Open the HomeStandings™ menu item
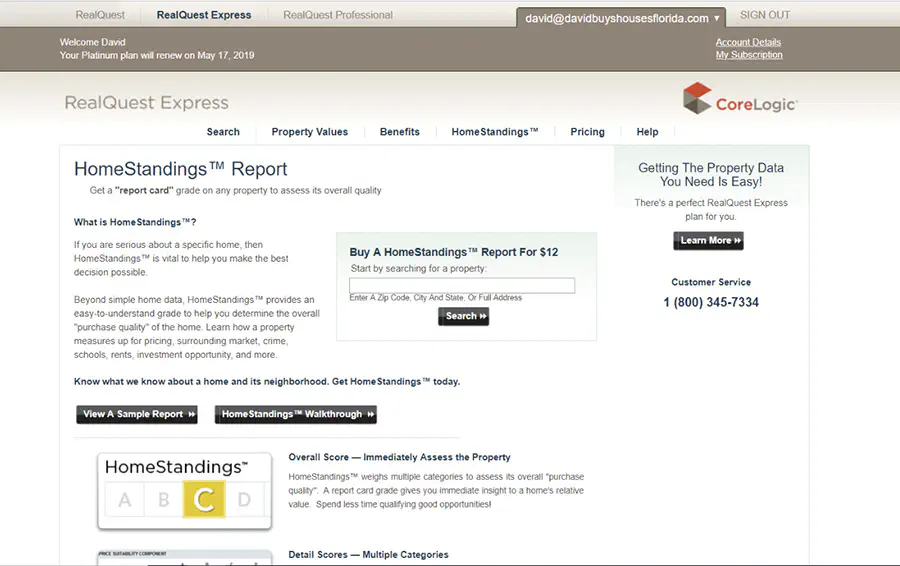The image size is (900, 566). (495, 132)
